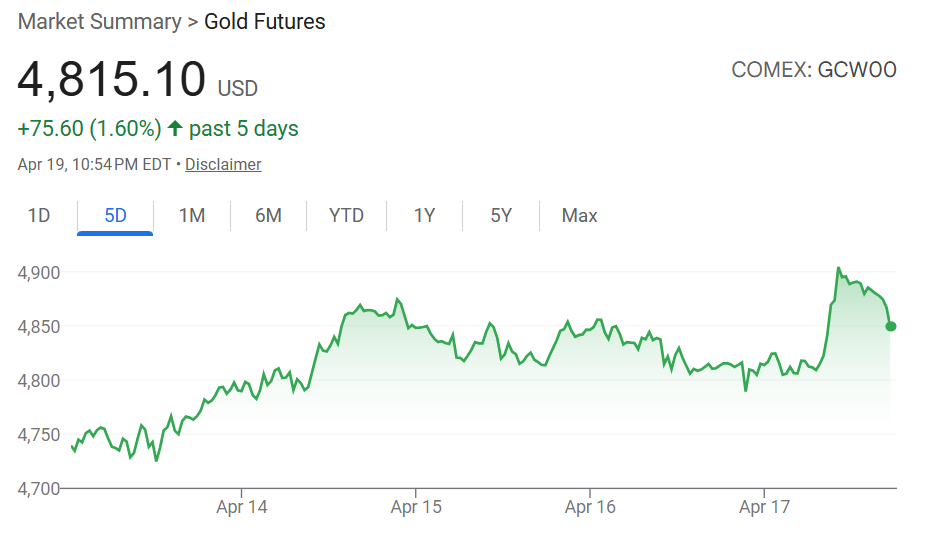Screen dimensions: 933x537
Task: Click the 4,815.10 price value
Action: (x=112, y=79)
